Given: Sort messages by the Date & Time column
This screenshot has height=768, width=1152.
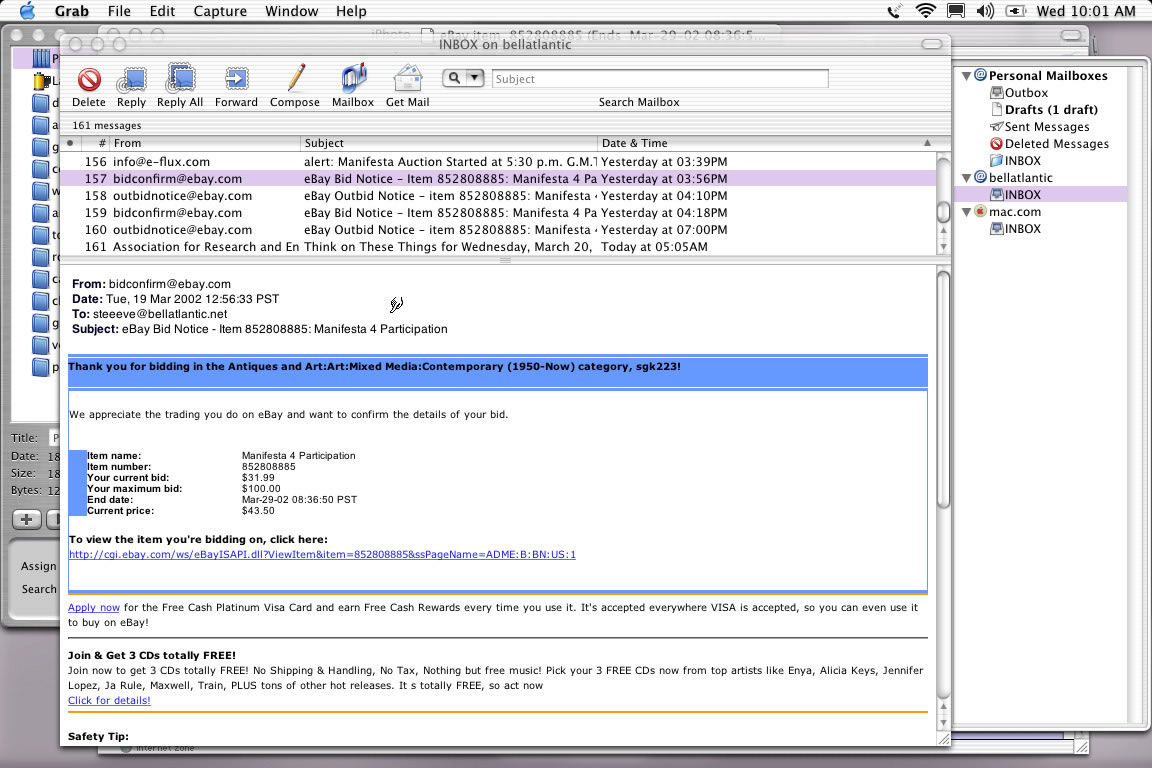Looking at the screenshot, I should (x=766, y=143).
